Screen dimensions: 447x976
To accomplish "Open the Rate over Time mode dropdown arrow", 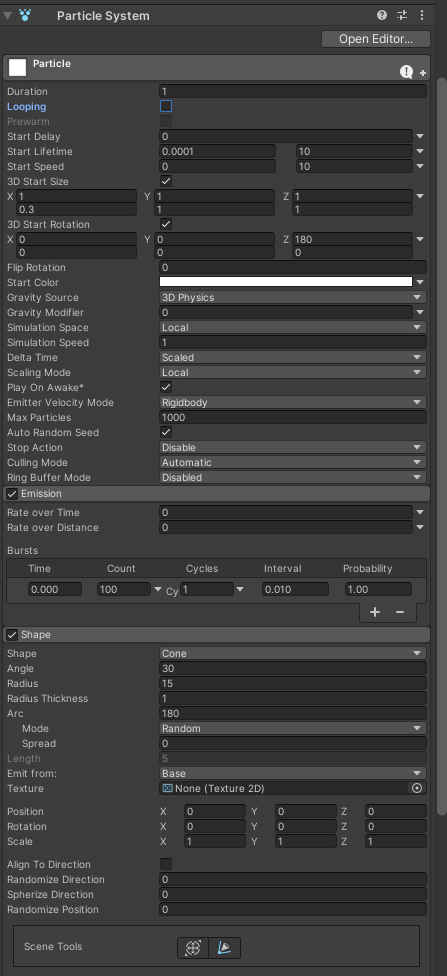I will [x=420, y=512].
